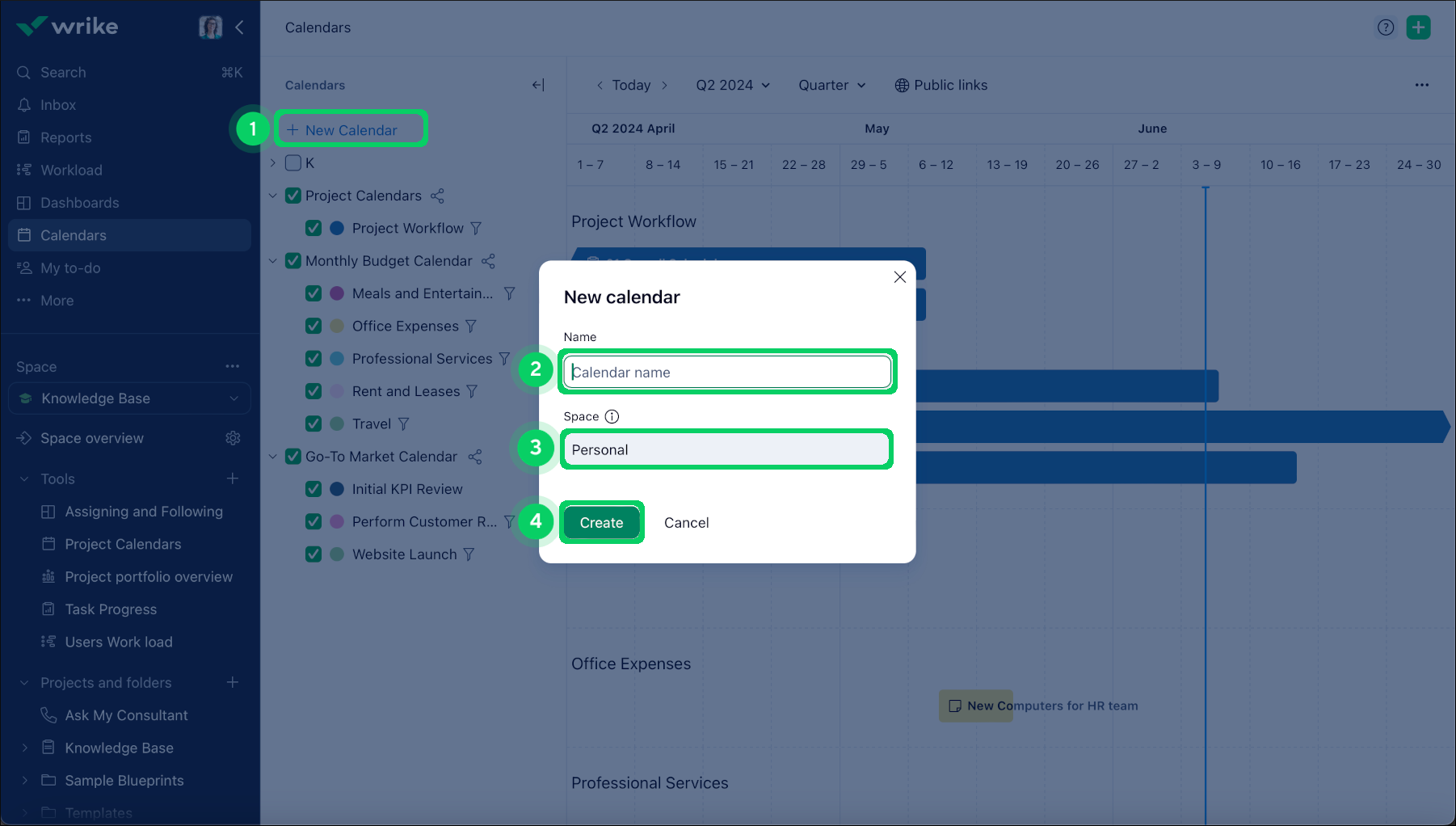Image resolution: width=1456 pixels, height=826 pixels.
Task: Click the filter icon beside Office Expenses
Action: [471, 327]
